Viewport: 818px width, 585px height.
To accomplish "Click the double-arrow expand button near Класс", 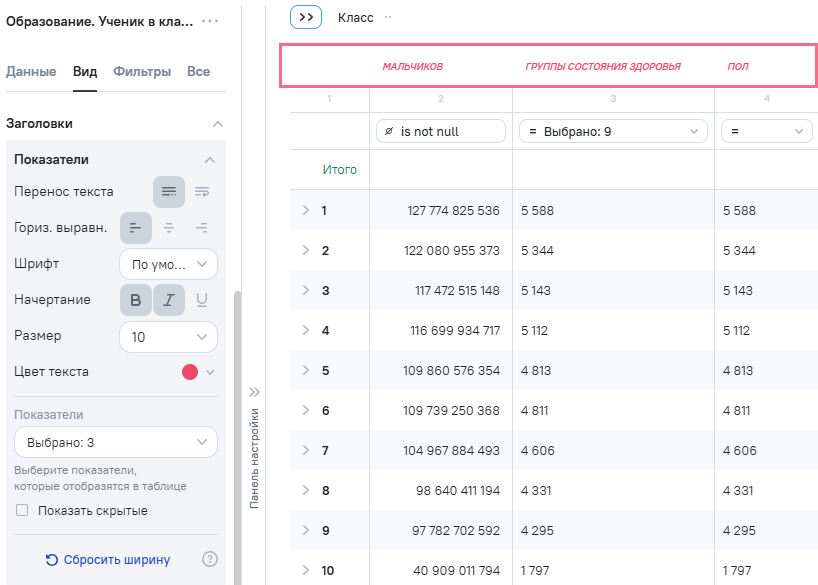I will (306, 17).
